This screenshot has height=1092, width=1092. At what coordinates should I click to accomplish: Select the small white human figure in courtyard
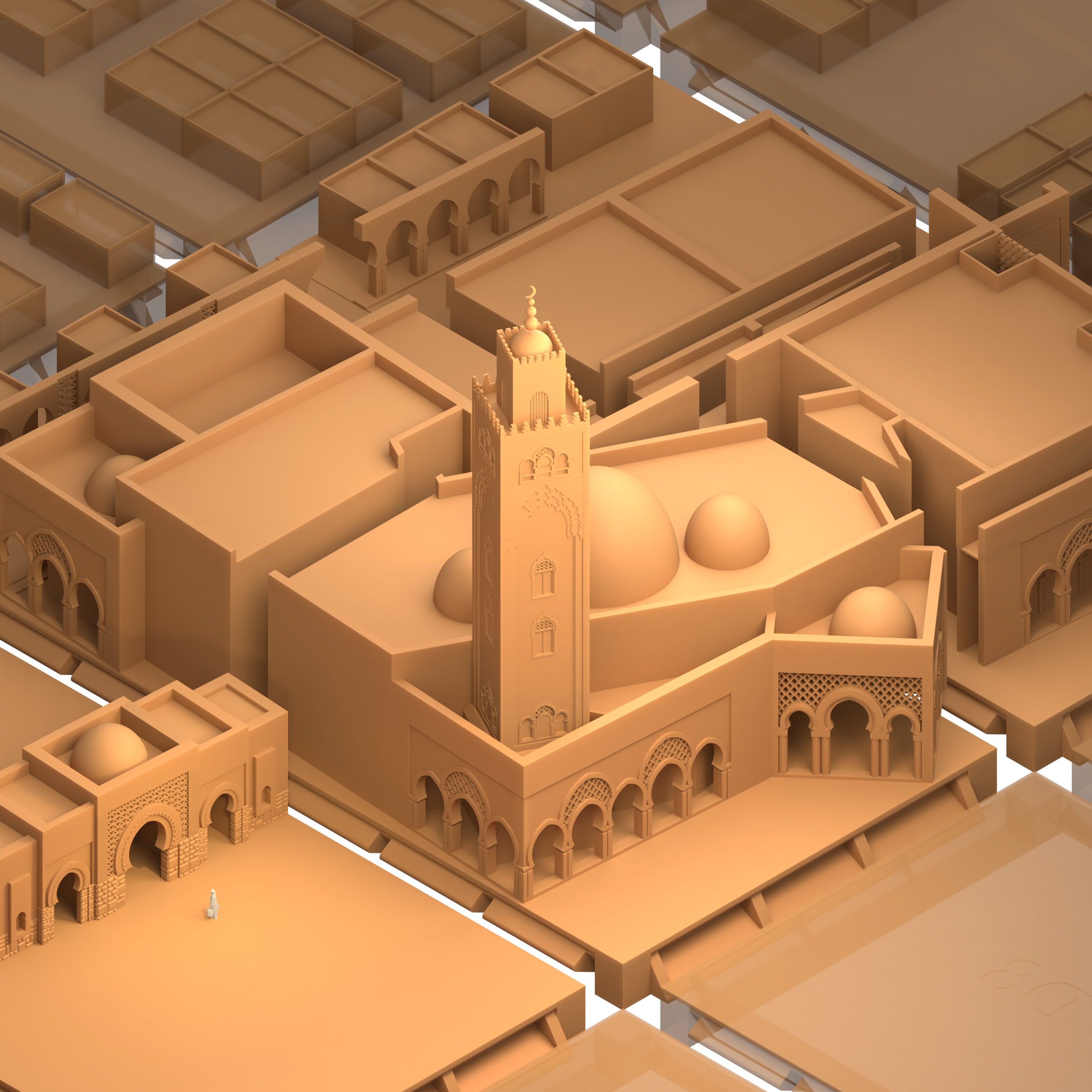[x=212, y=904]
